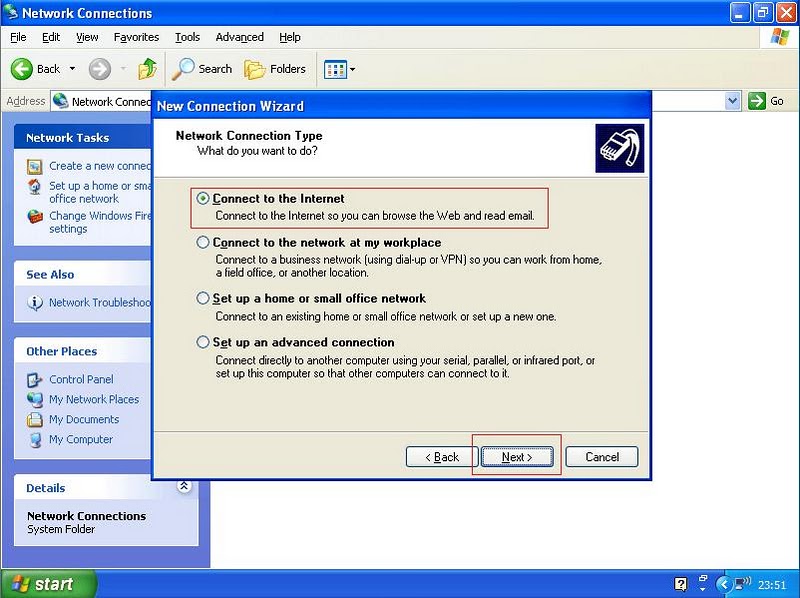Viewport: 800px width, 598px height.
Task: Click the Up folder toolbar icon
Action: [x=147, y=69]
